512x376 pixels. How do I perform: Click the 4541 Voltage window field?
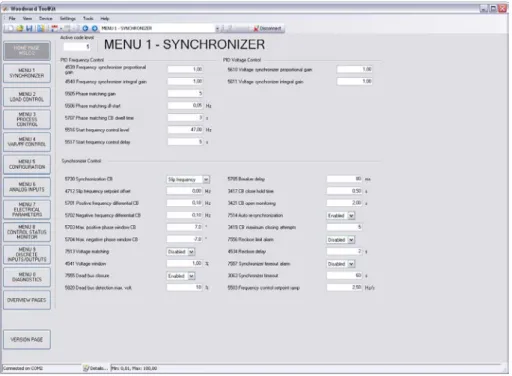(185, 264)
